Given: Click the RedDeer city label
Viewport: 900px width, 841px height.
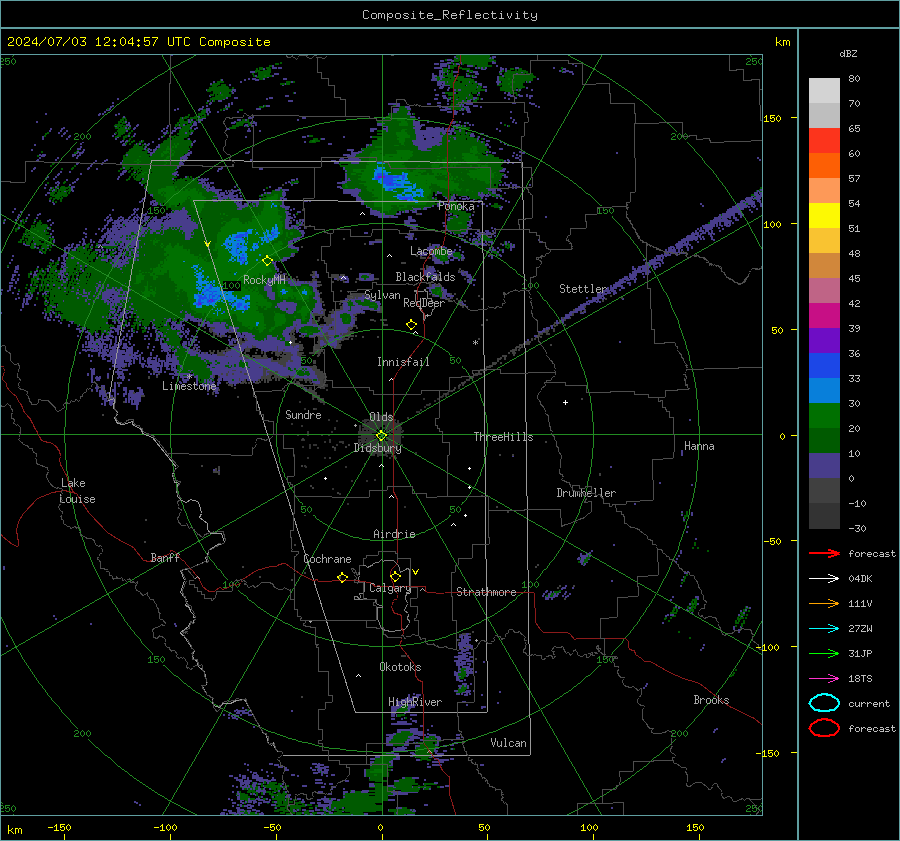Looking at the screenshot, I should pos(424,303).
